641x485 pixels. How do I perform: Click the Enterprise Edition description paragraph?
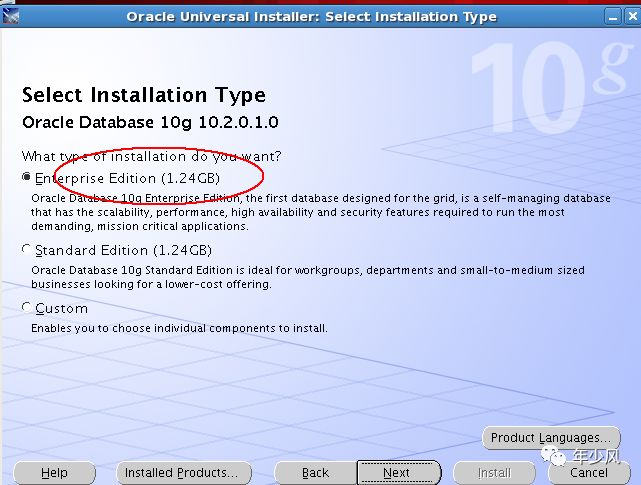click(321, 212)
